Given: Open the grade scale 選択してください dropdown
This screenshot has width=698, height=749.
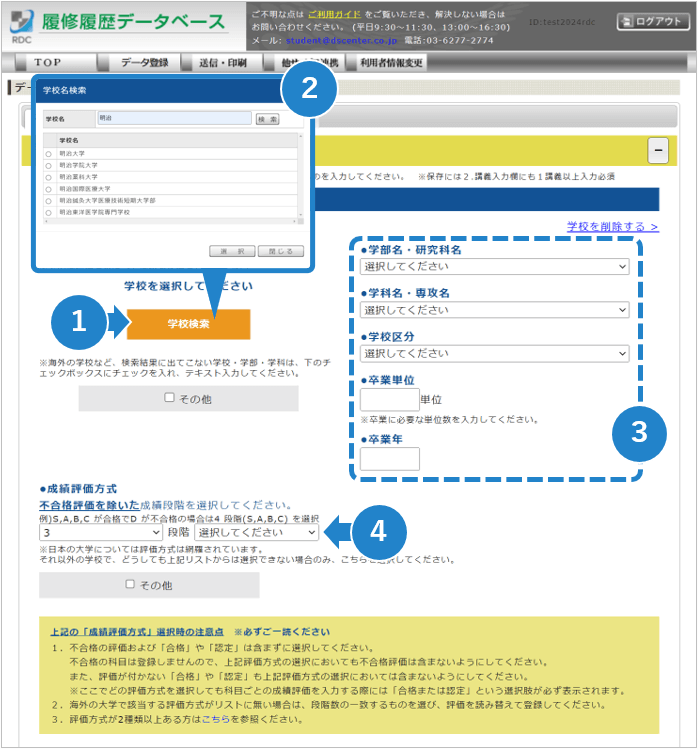Looking at the screenshot, I should coord(257,532).
